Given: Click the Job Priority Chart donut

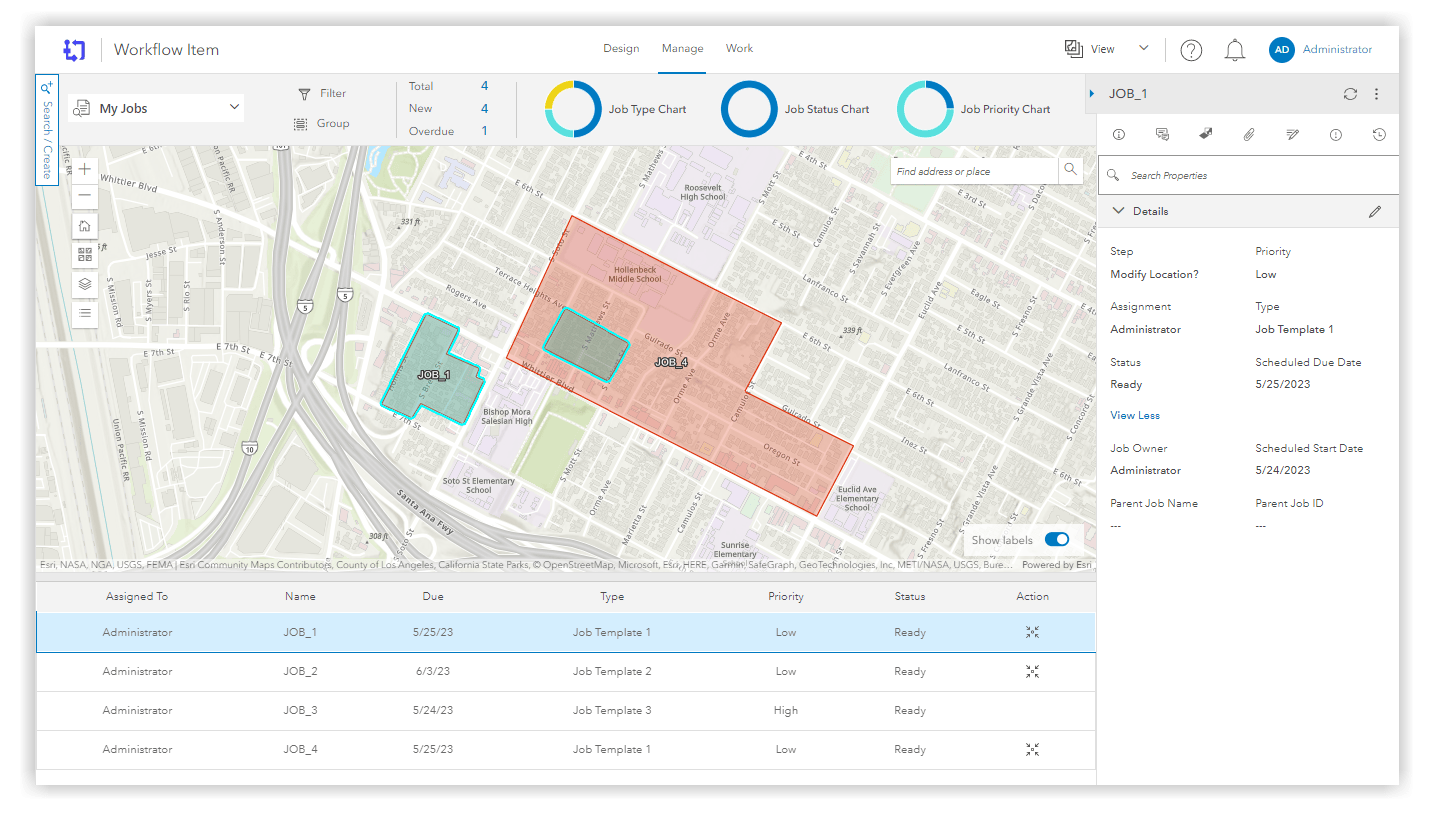Looking at the screenshot, I should click(x=925, y=109).
